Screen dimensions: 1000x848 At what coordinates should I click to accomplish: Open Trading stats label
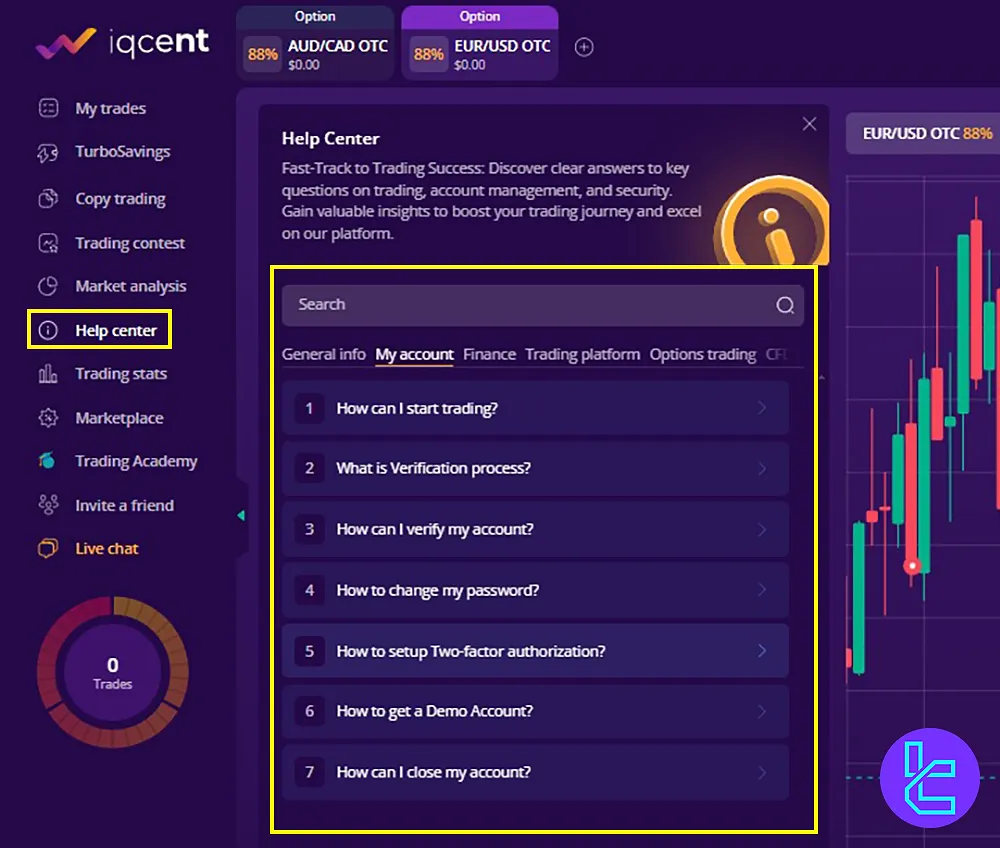click(121, 374)
